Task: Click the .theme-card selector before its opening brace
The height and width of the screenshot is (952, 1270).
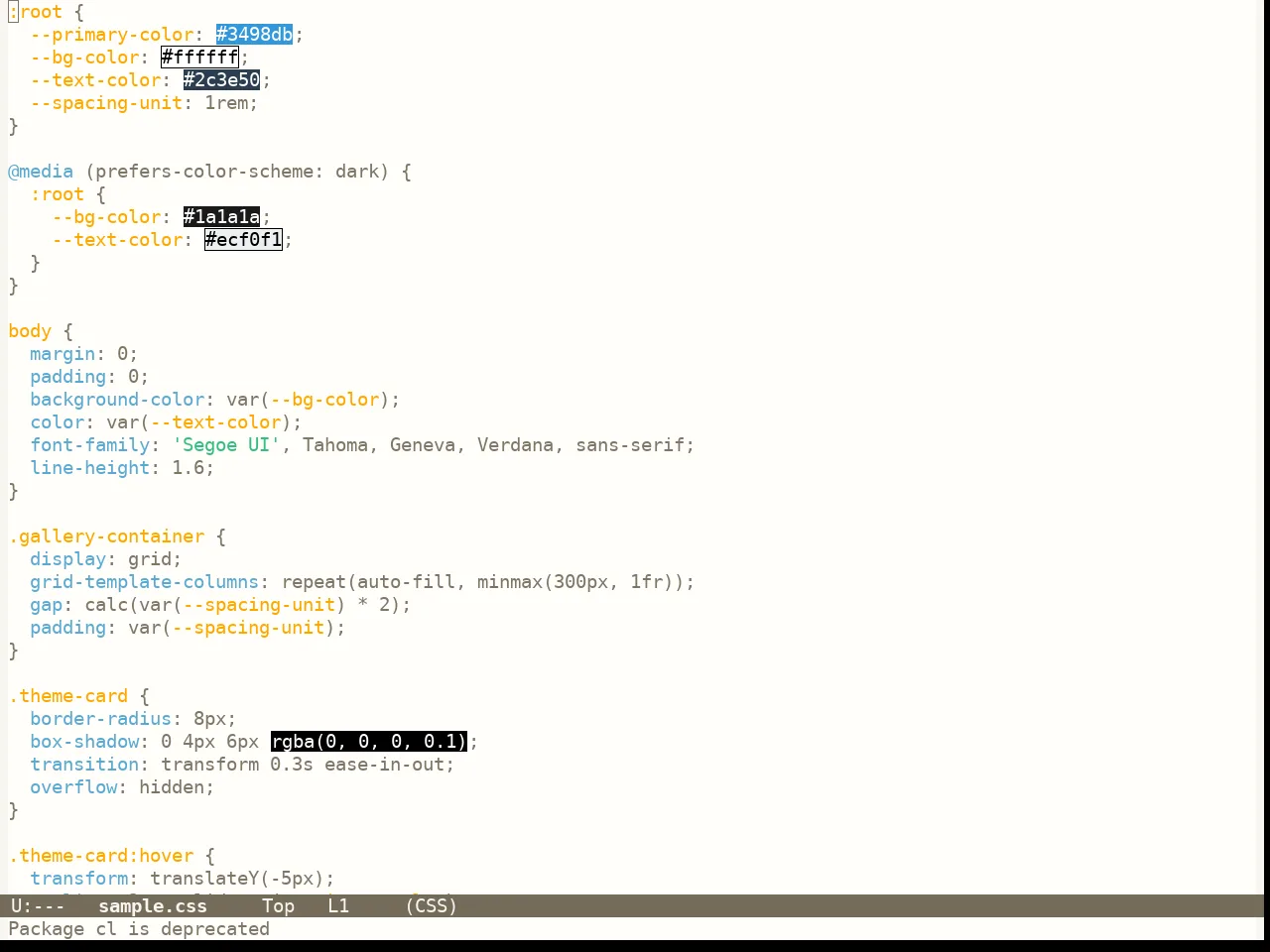Action: click(68, 696)
